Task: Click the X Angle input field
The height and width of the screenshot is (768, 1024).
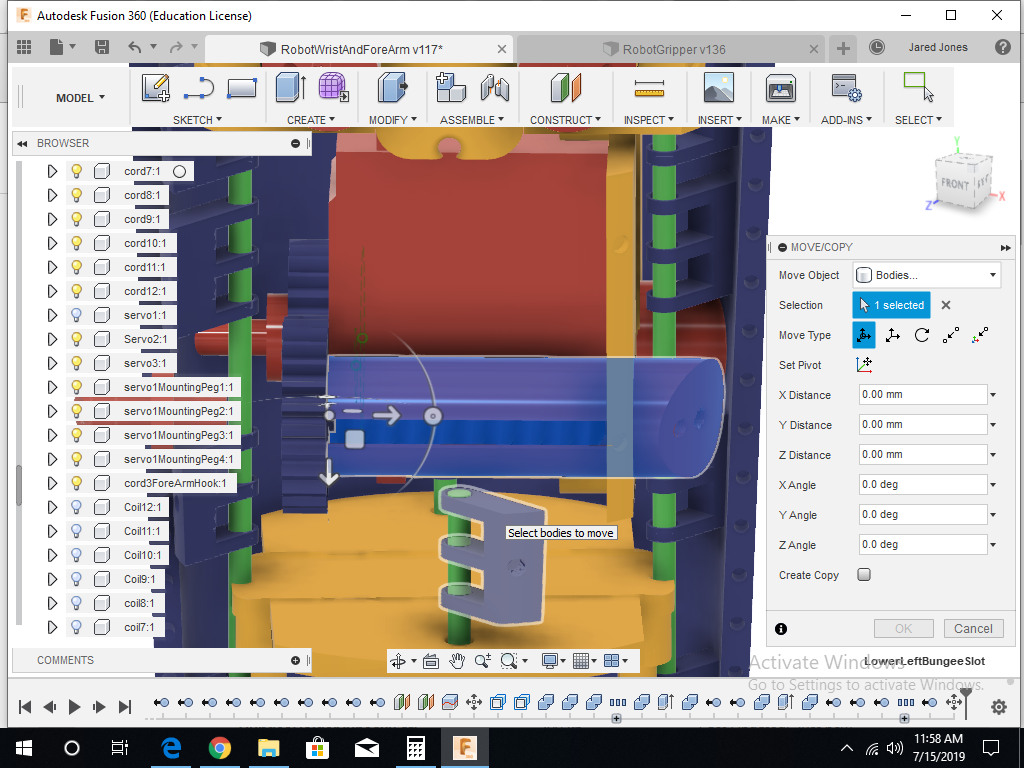Action: 923,485
